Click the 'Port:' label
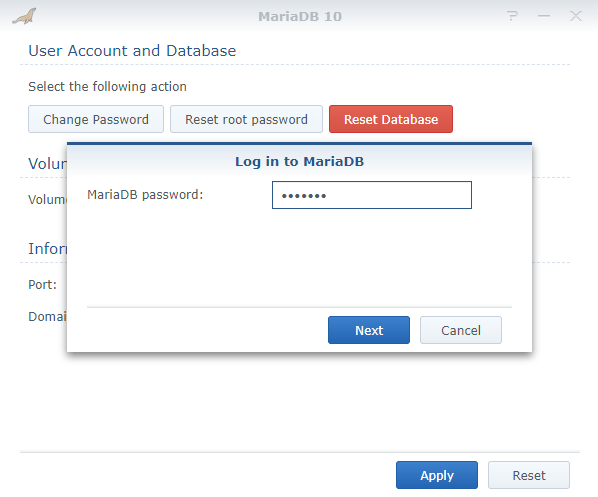This screenshot has height=497, width=598. pyautogui.click(x=42, y=285)
